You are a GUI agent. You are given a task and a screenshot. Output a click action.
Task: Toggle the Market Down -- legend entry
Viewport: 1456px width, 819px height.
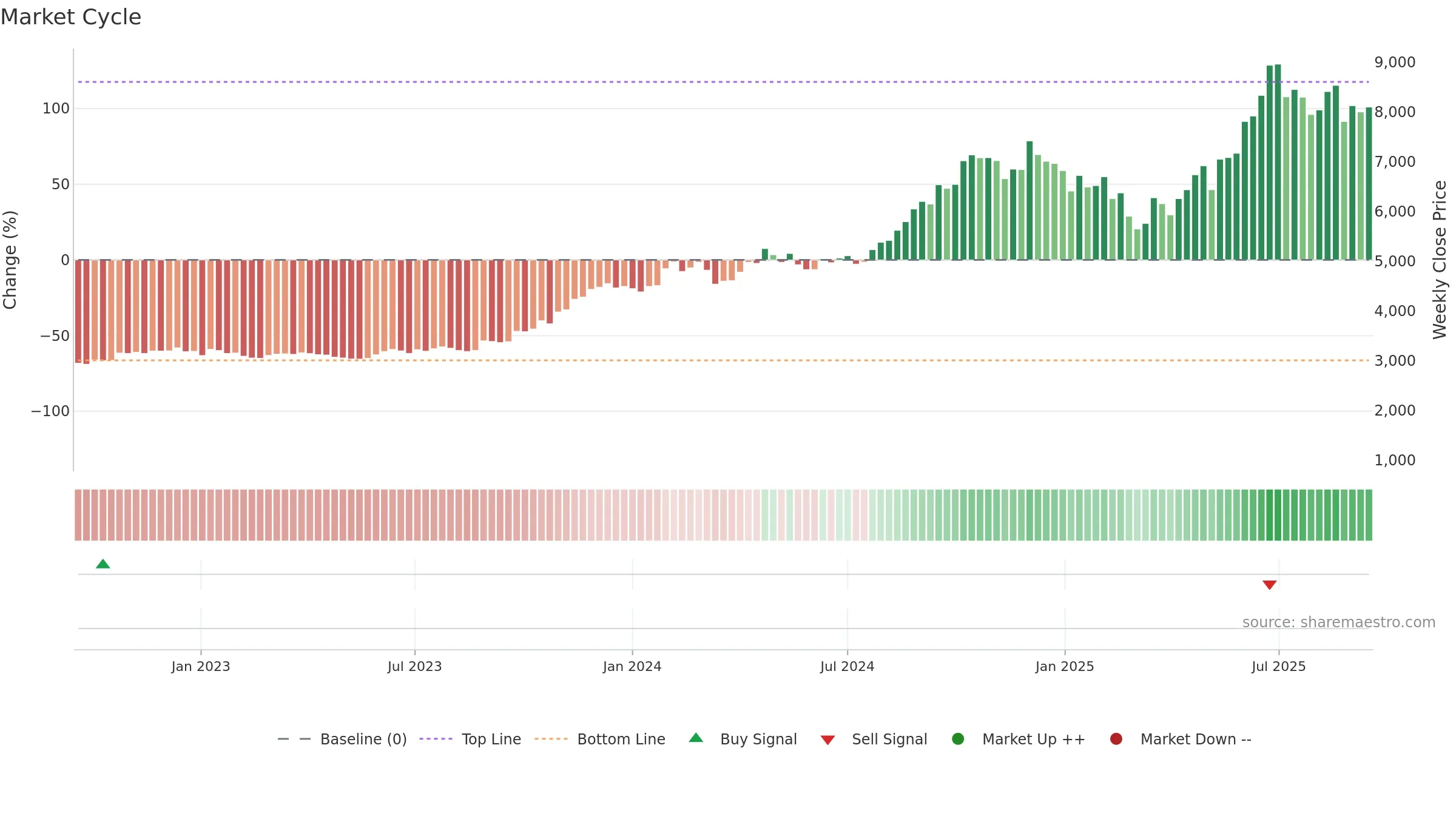point(1181,739)
